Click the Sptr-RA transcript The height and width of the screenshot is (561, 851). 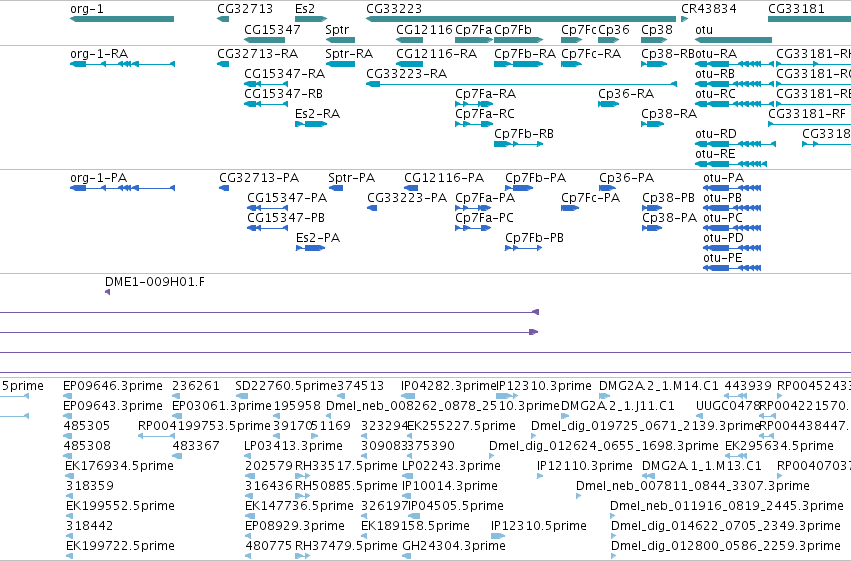(340, 64)
